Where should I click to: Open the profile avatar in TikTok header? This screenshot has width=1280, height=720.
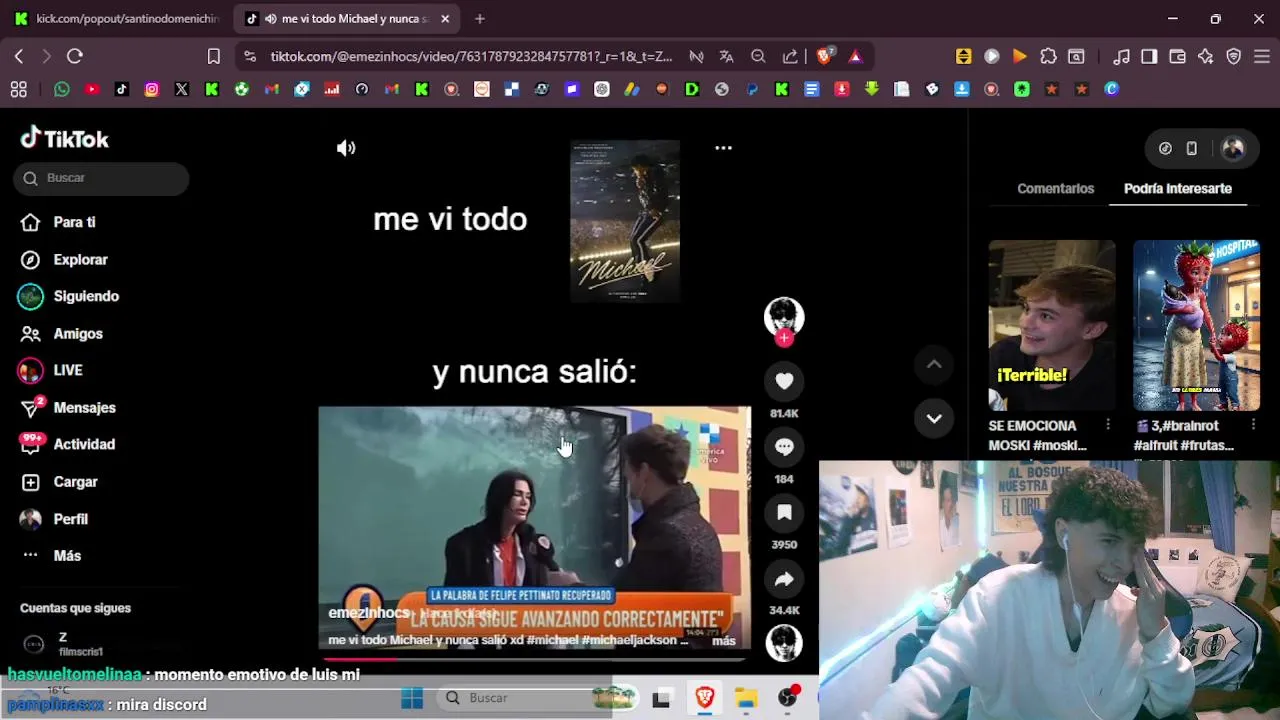[x=1233, y=148]
